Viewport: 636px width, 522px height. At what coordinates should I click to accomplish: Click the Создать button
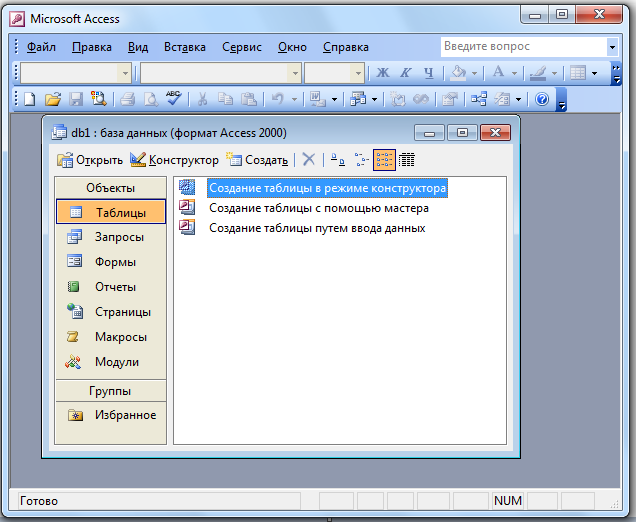pos(257,160)
